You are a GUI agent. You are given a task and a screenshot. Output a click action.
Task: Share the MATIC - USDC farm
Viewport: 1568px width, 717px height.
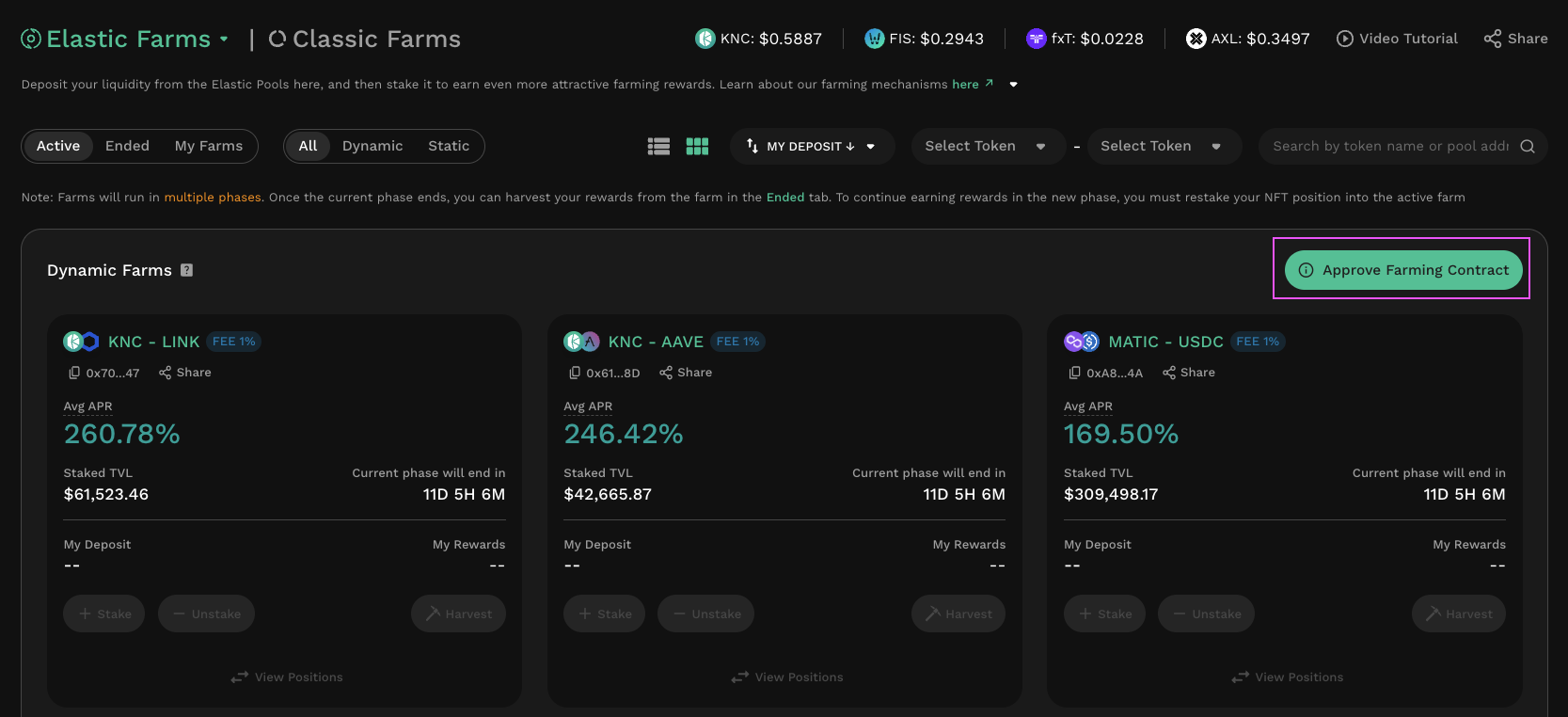1189,373
